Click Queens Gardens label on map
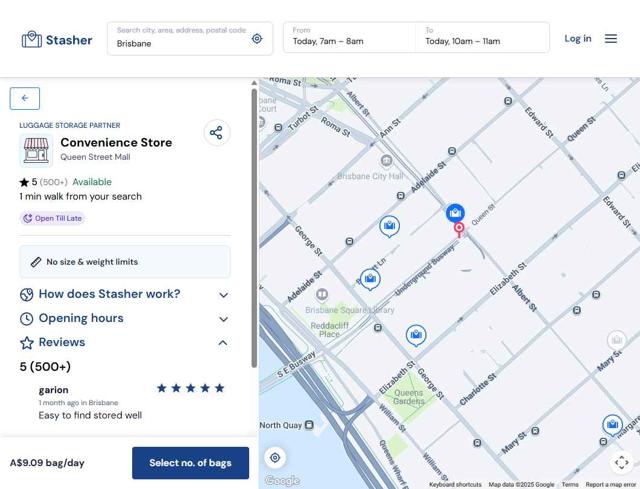Viewport: 640px width, 489px height. coord(409,397)
